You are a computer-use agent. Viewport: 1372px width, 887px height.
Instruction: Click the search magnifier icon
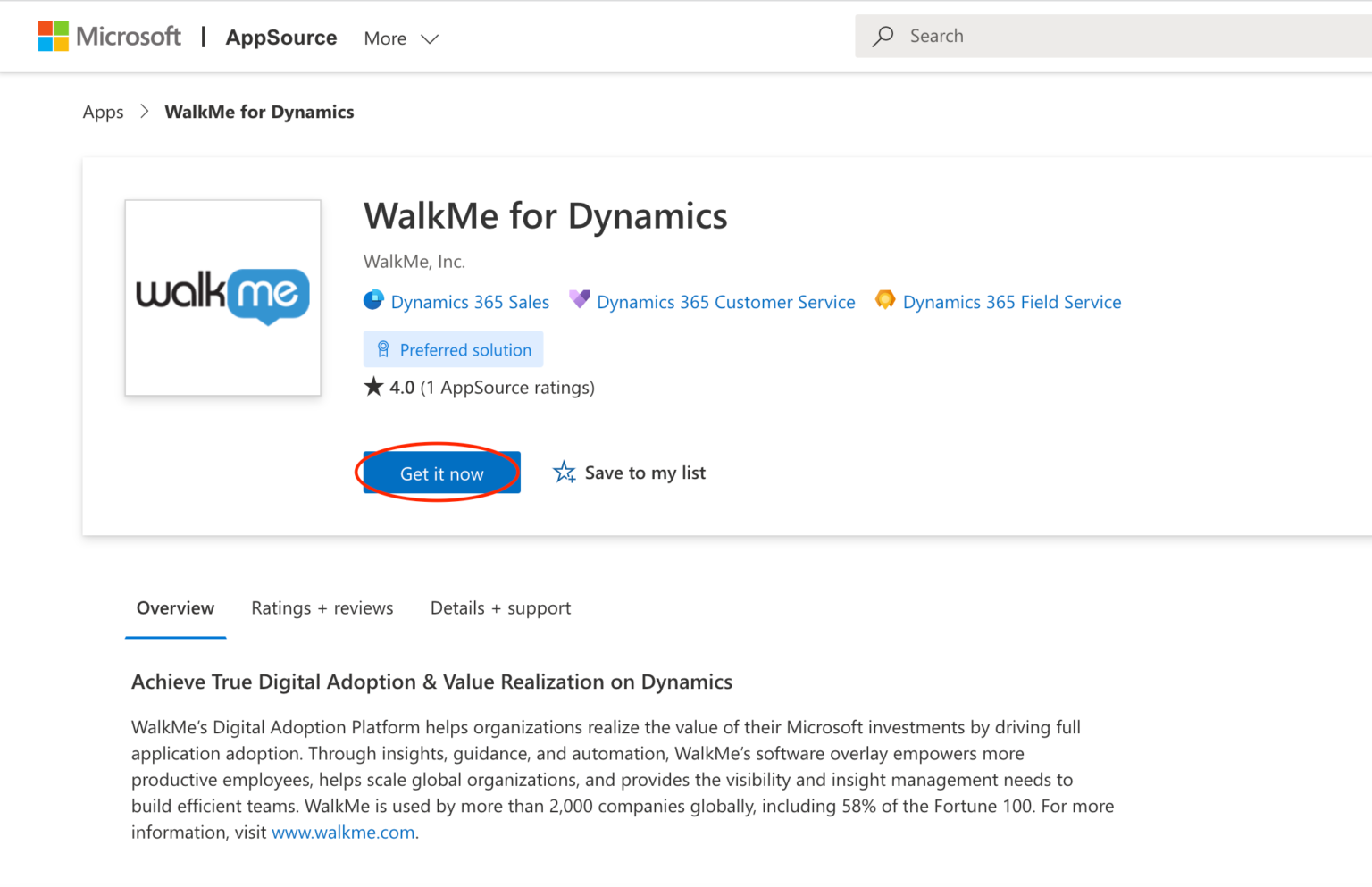[x=883, y=36]
